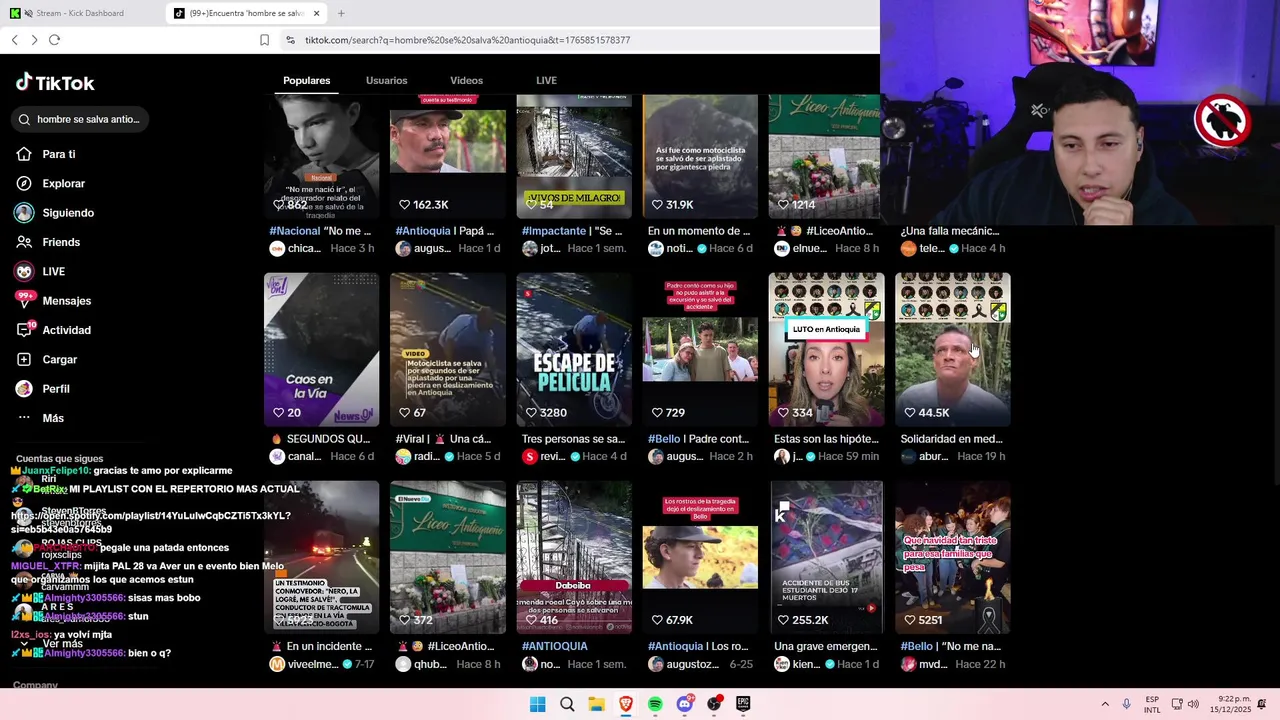Switch to the Usuarios tab
This screenshot has width=1280, height=720.
click(386, 80)
